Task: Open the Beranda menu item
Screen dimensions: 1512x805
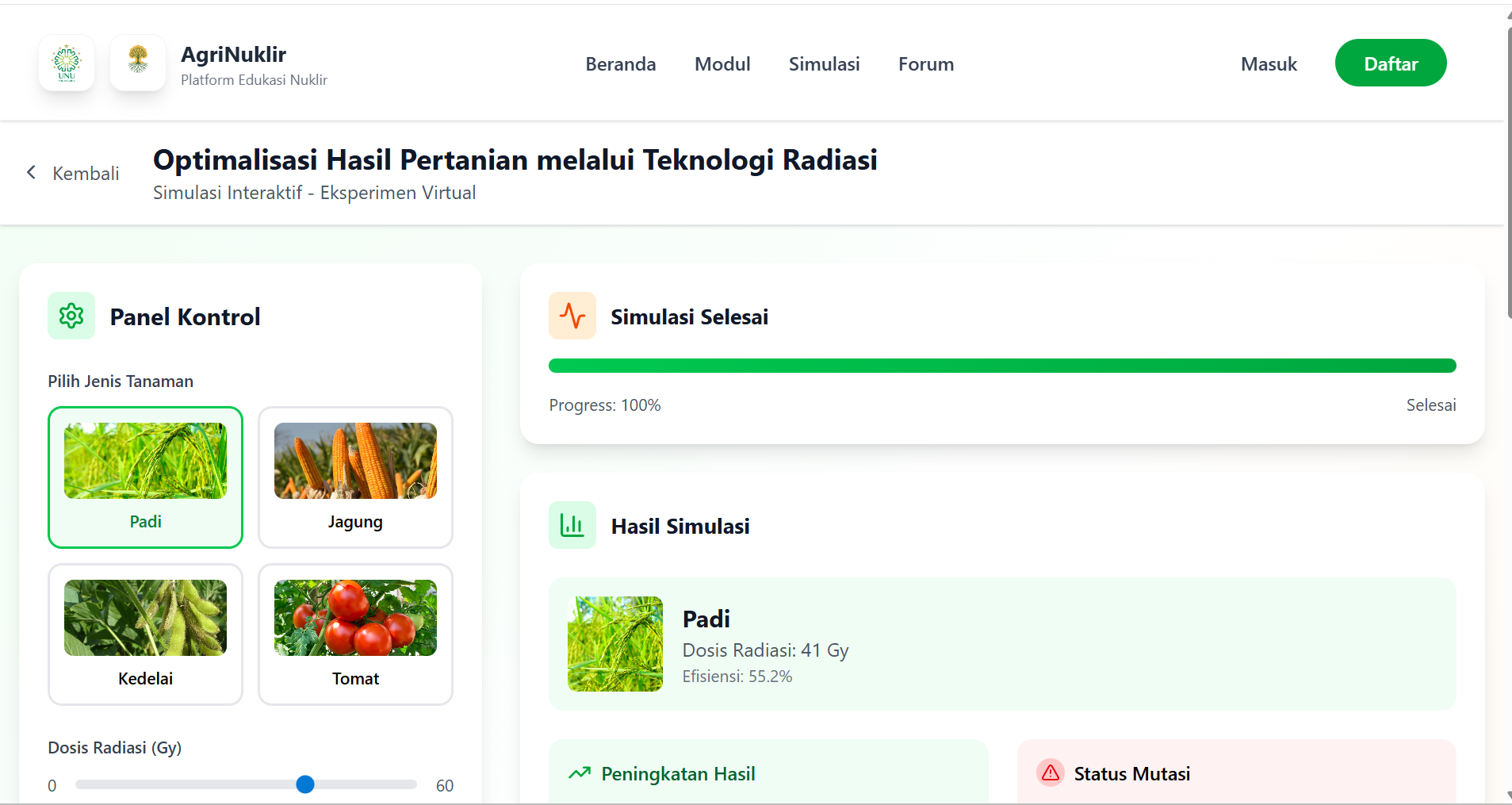Action: click(621, 64)
